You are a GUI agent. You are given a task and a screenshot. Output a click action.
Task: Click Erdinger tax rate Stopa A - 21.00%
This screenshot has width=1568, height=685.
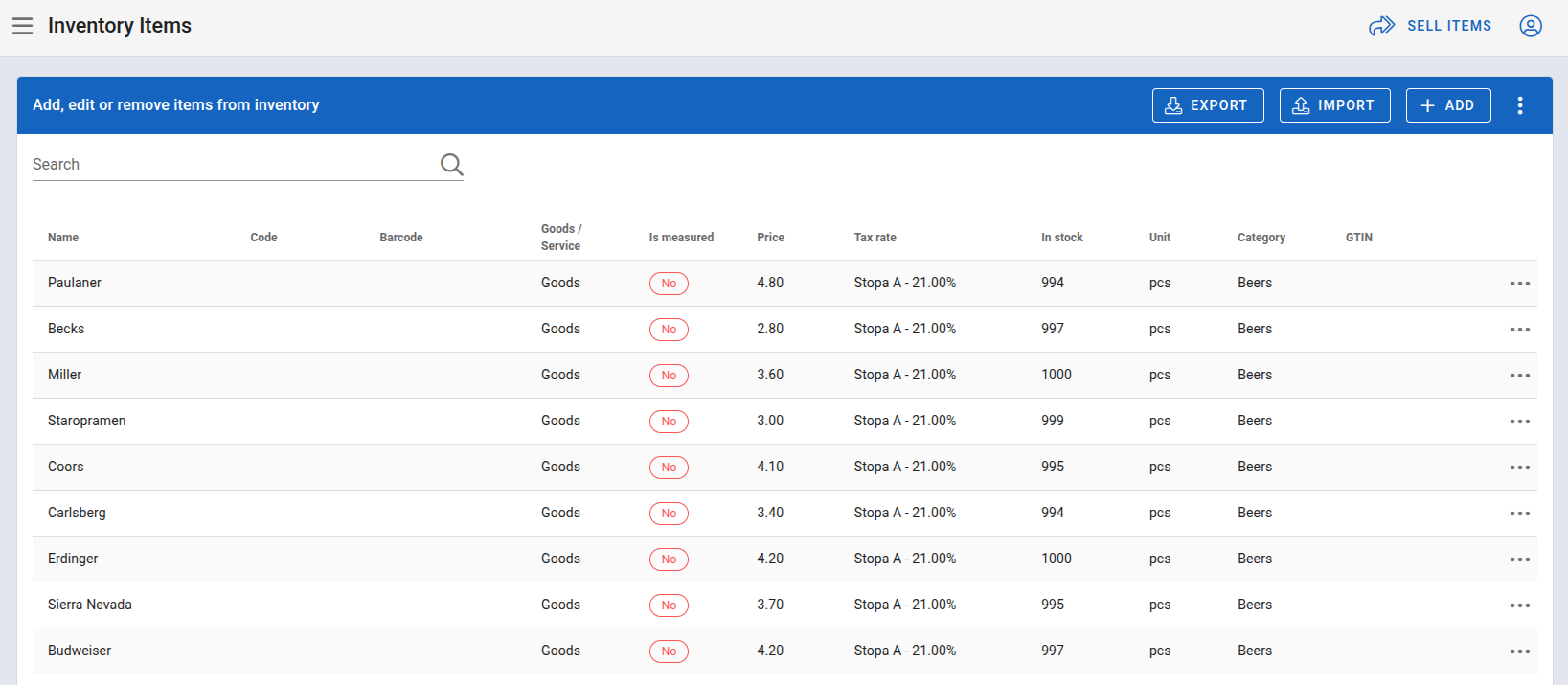pos(905,559)
